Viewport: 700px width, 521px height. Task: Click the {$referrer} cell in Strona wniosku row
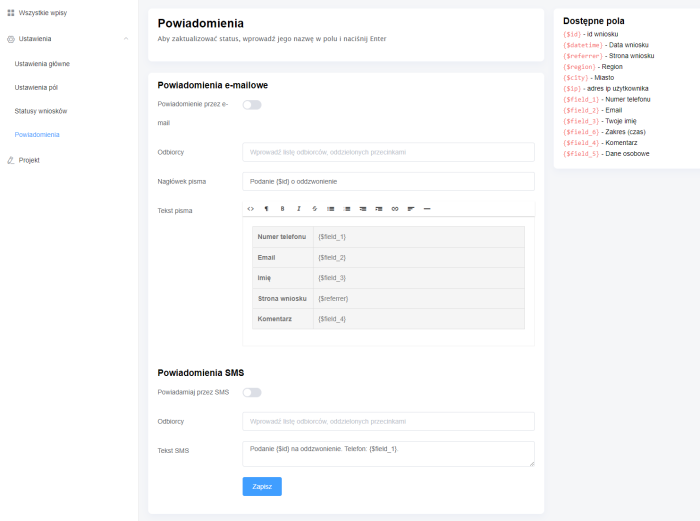pos(419,299)
